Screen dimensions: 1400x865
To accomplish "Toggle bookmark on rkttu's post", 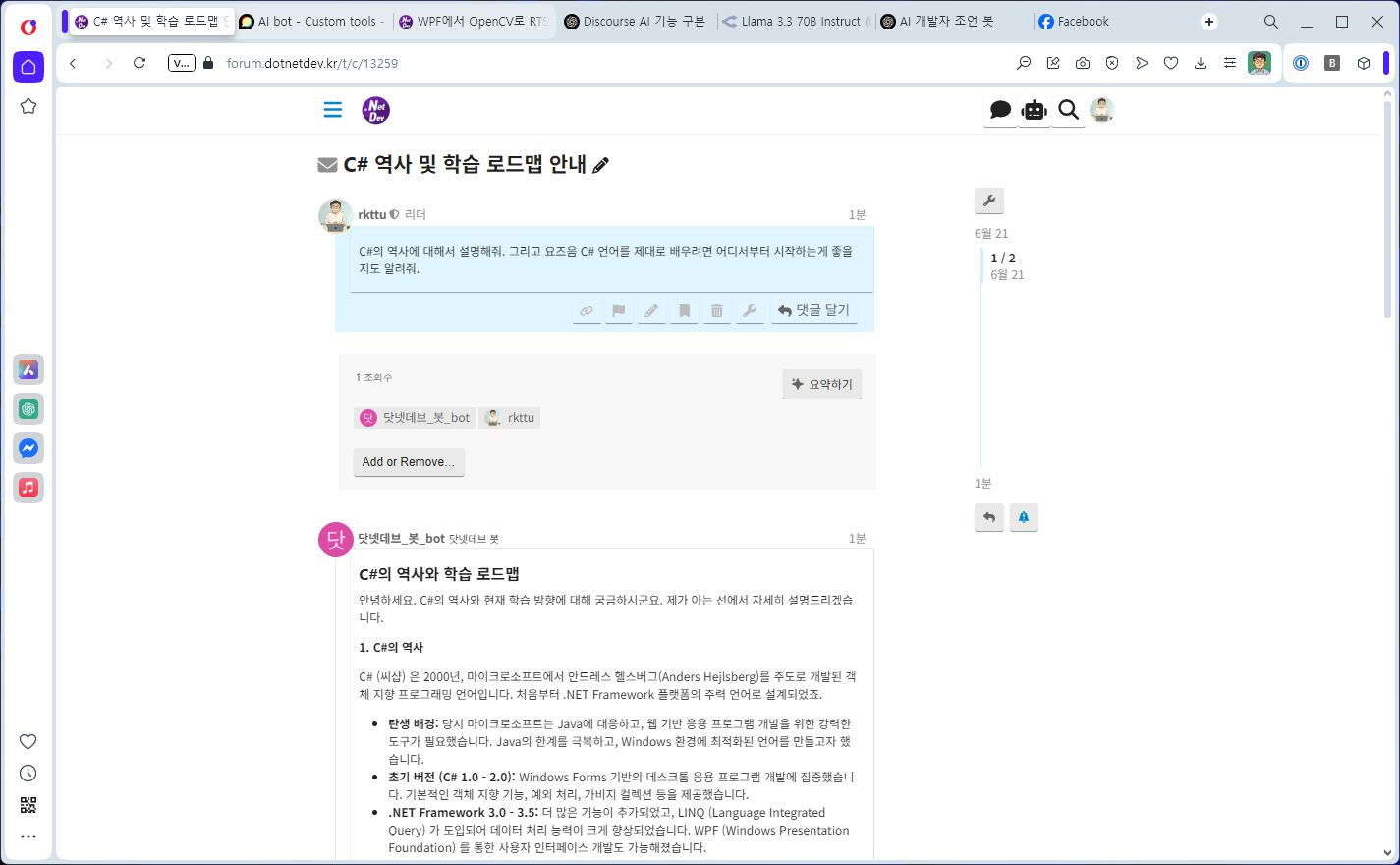I will click(685, 311).
